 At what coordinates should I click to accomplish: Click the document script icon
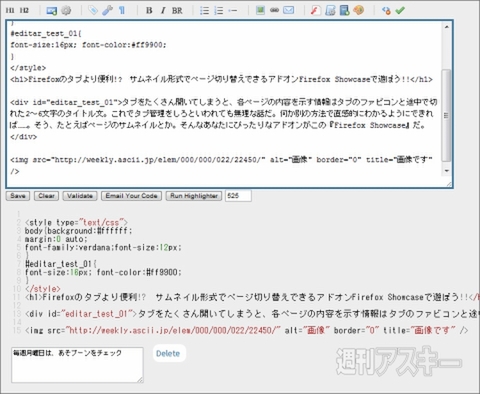tap(330, 11)
